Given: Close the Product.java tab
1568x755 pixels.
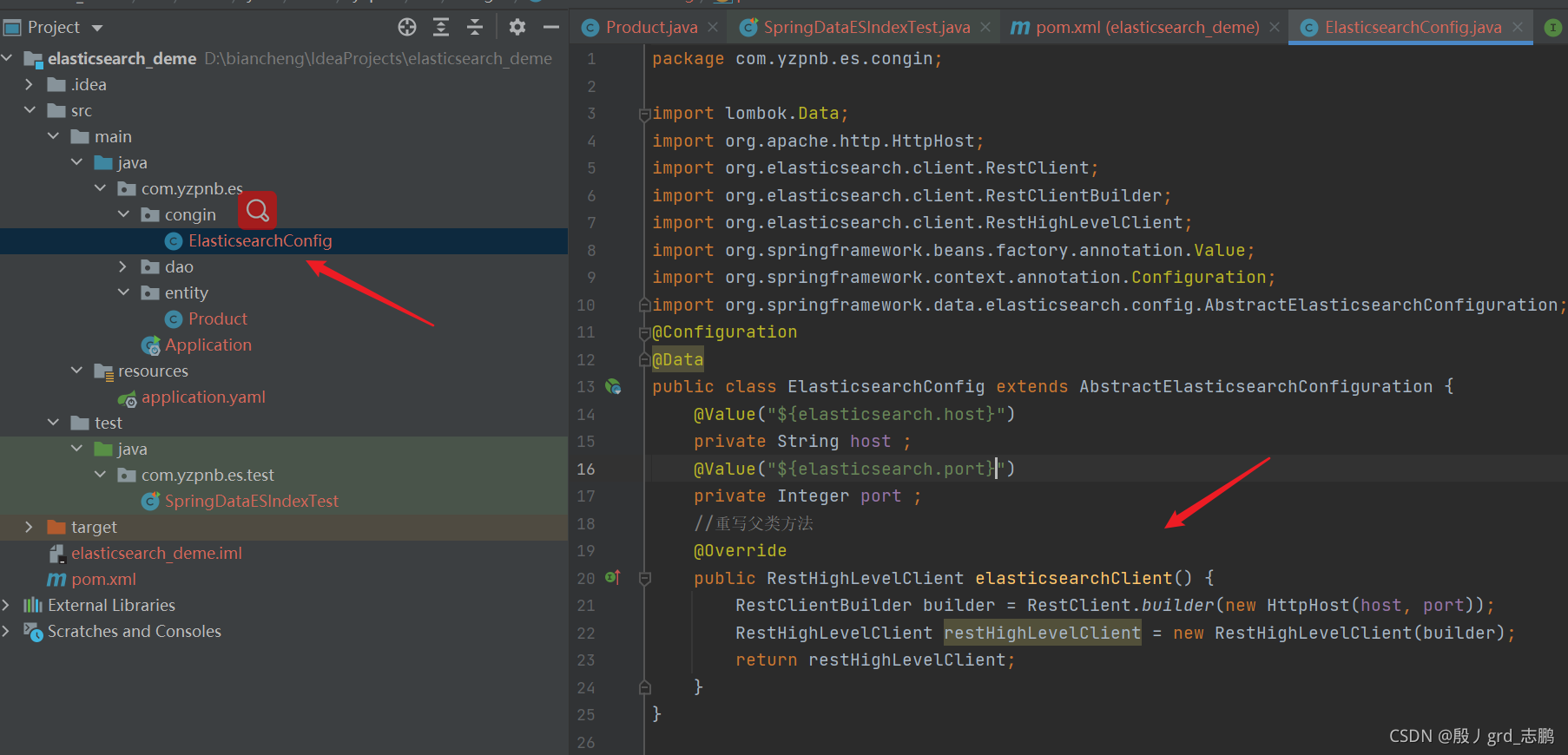Looking at the screenshot, I should pos(713,27).
